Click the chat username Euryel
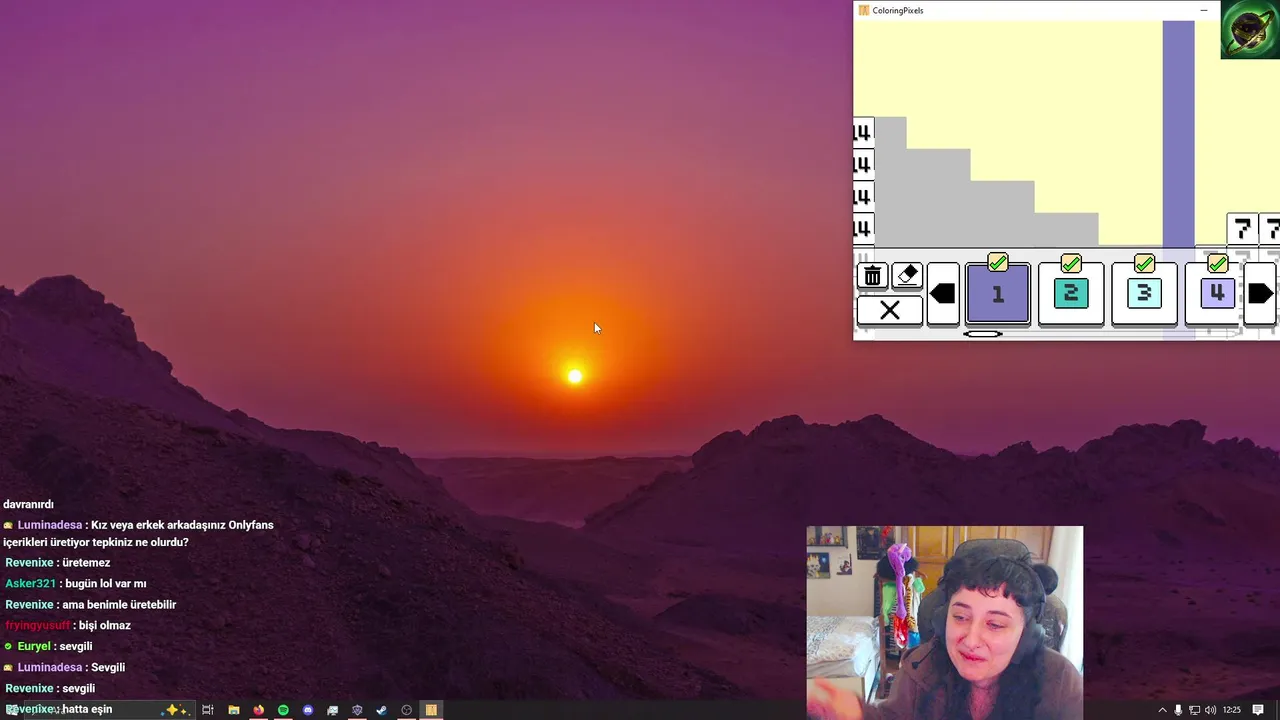The height and width of the screenshot is (720, 1280). [x=36, y=647]
